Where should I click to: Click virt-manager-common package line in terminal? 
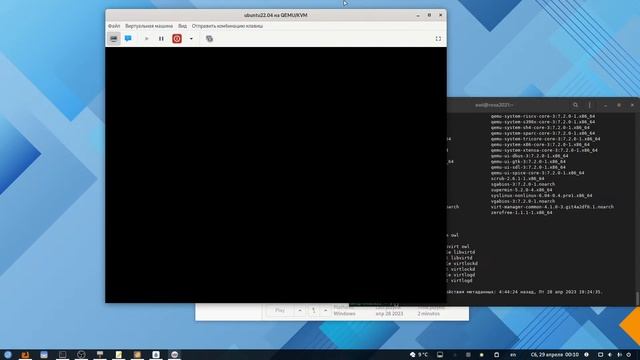[x=552, y=207]
